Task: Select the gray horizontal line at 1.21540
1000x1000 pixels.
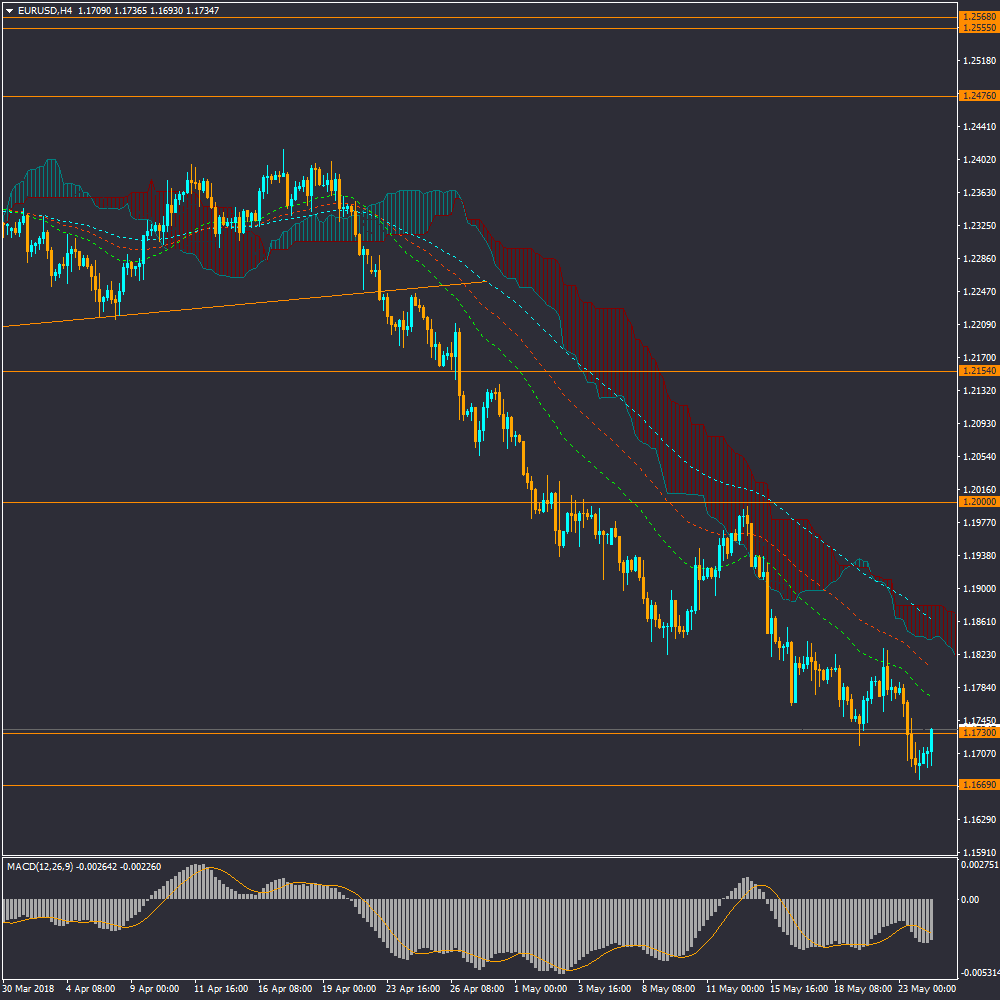Action: pos(300,371)
